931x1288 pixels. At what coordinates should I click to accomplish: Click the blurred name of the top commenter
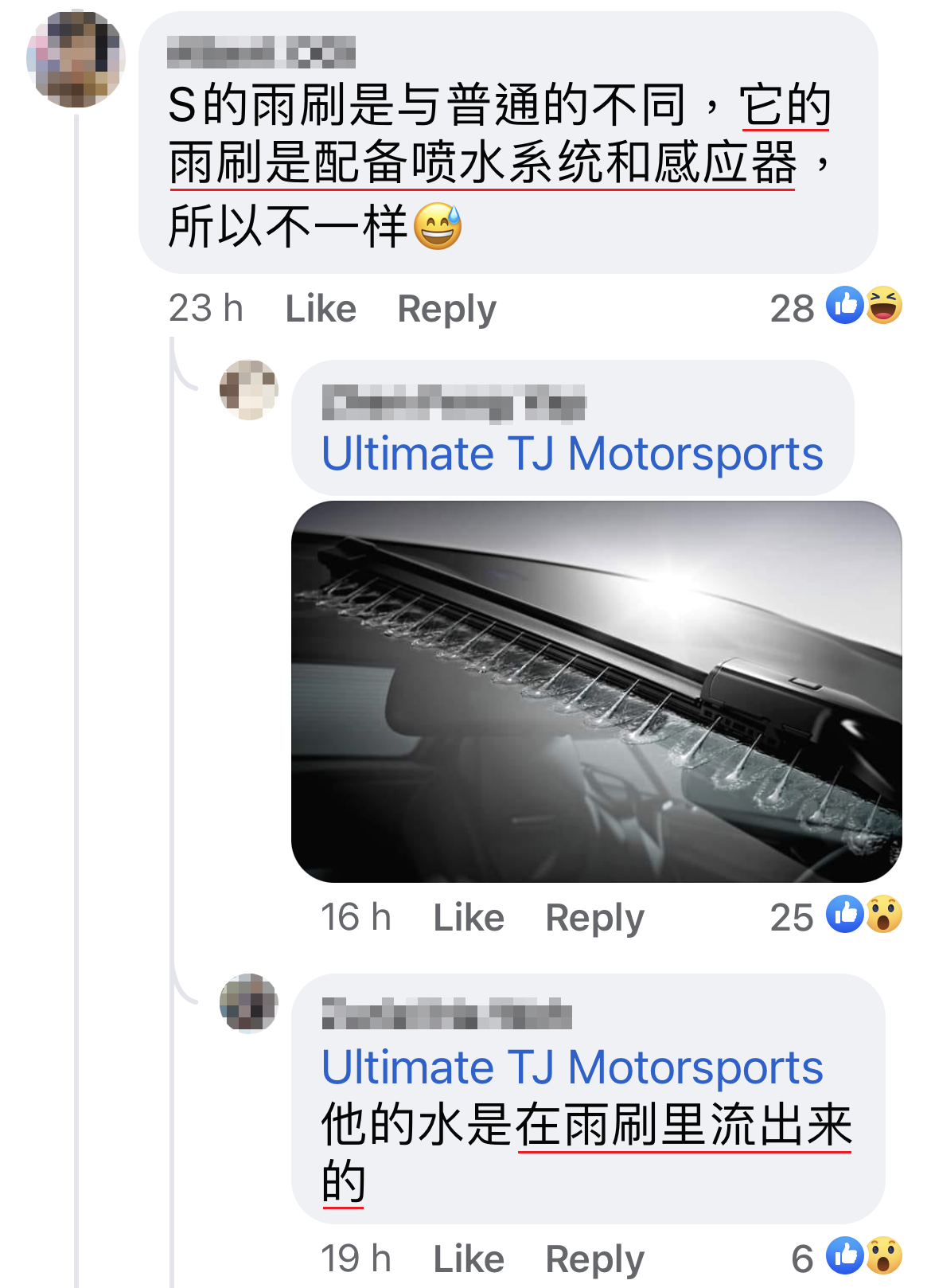[x=261, y=52]
